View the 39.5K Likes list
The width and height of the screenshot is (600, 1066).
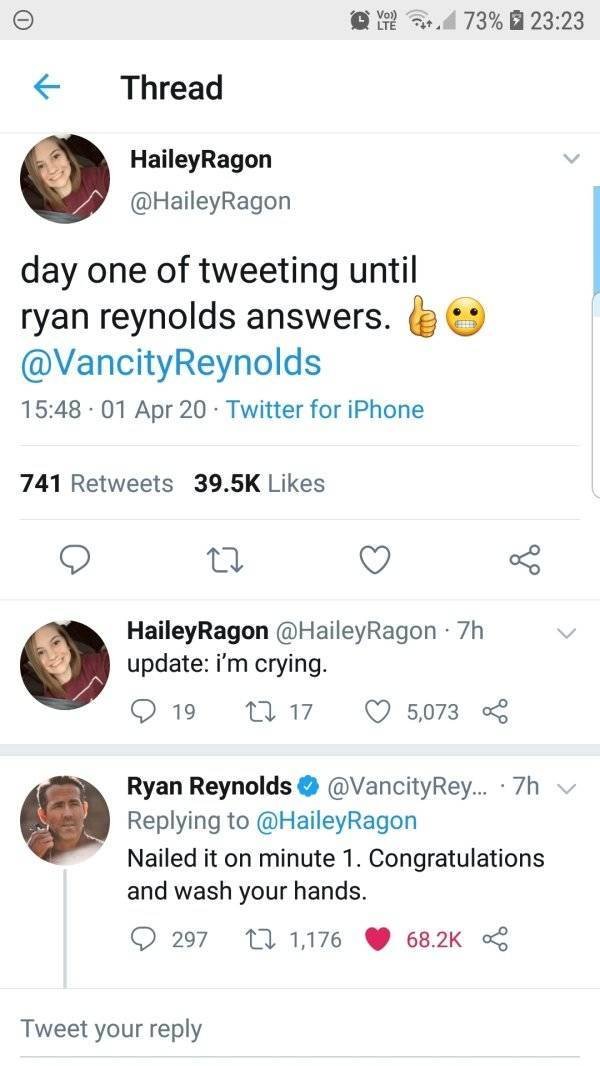click(x=259, y=484)
